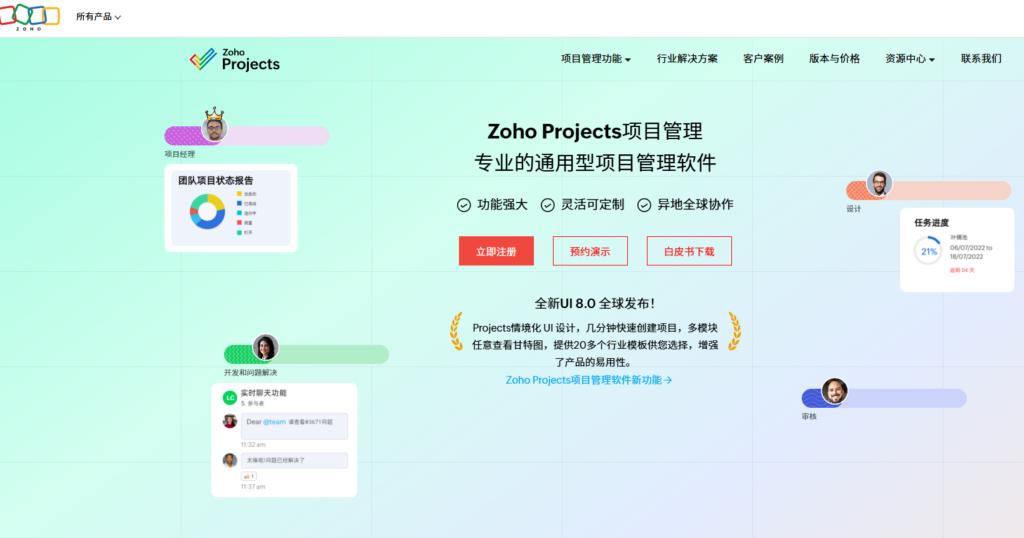Click checkmark icon beside 功能强大

[464, 205]
